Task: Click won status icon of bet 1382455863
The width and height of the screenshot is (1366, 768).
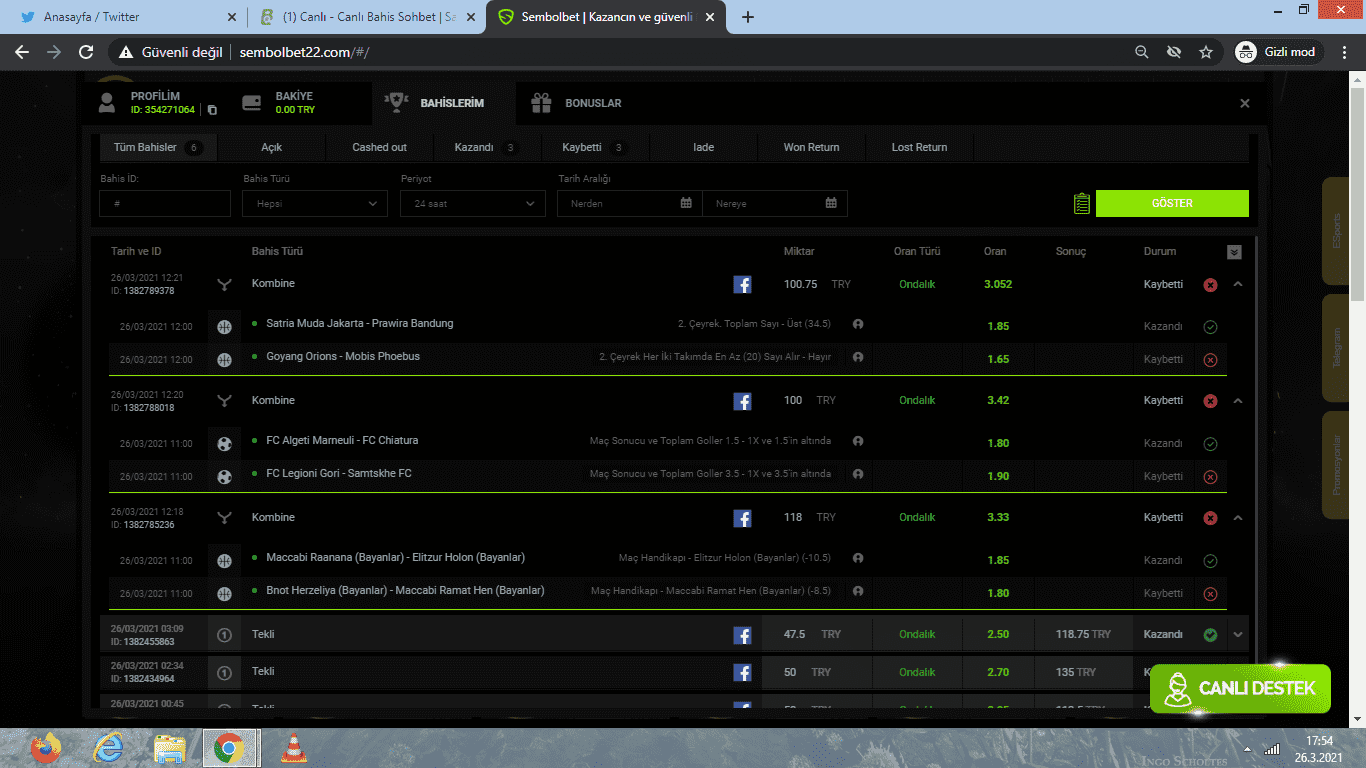Action: pyautogui.click(x=1210, y=635)
